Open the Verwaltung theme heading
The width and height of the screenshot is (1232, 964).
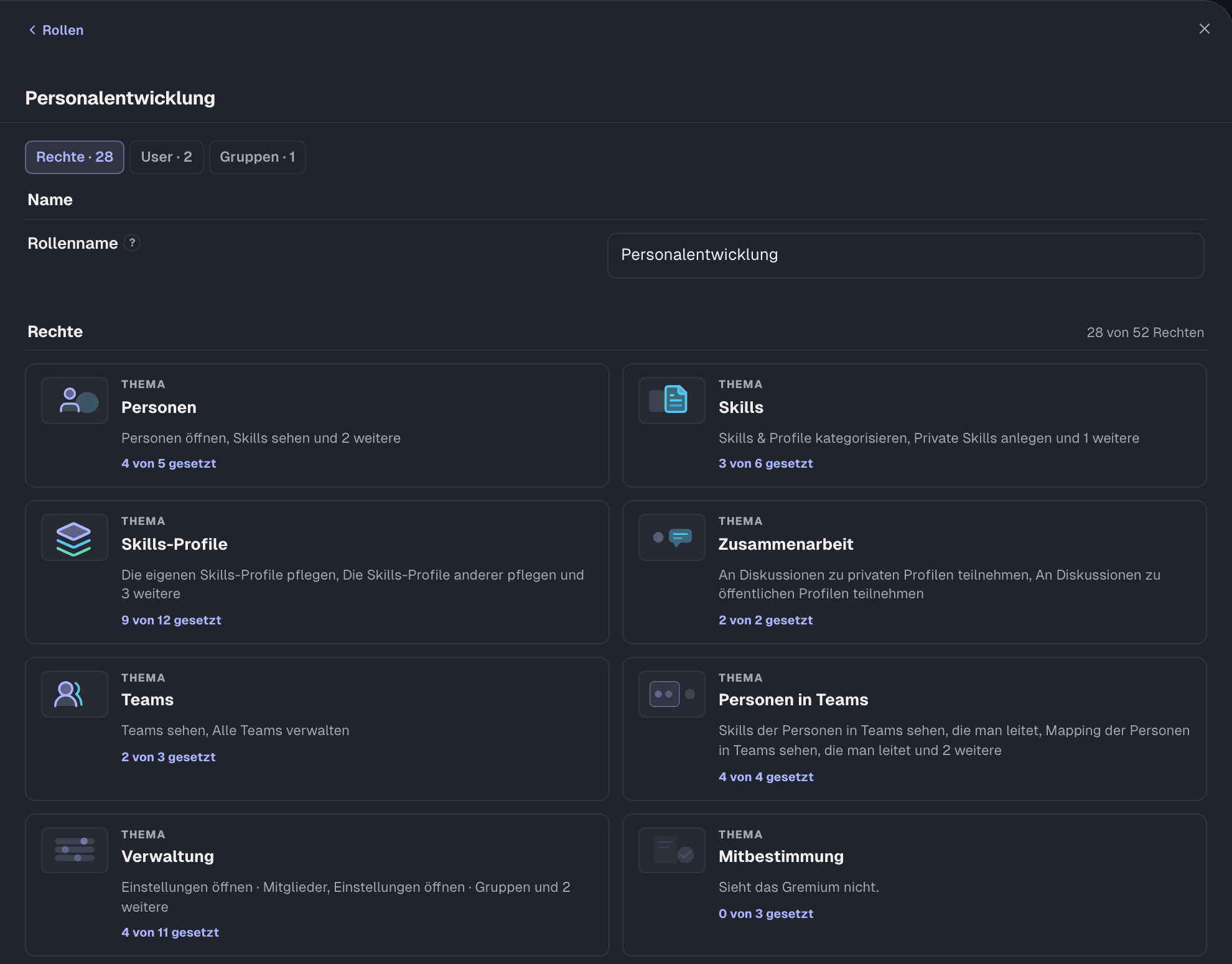pos(167,856)
